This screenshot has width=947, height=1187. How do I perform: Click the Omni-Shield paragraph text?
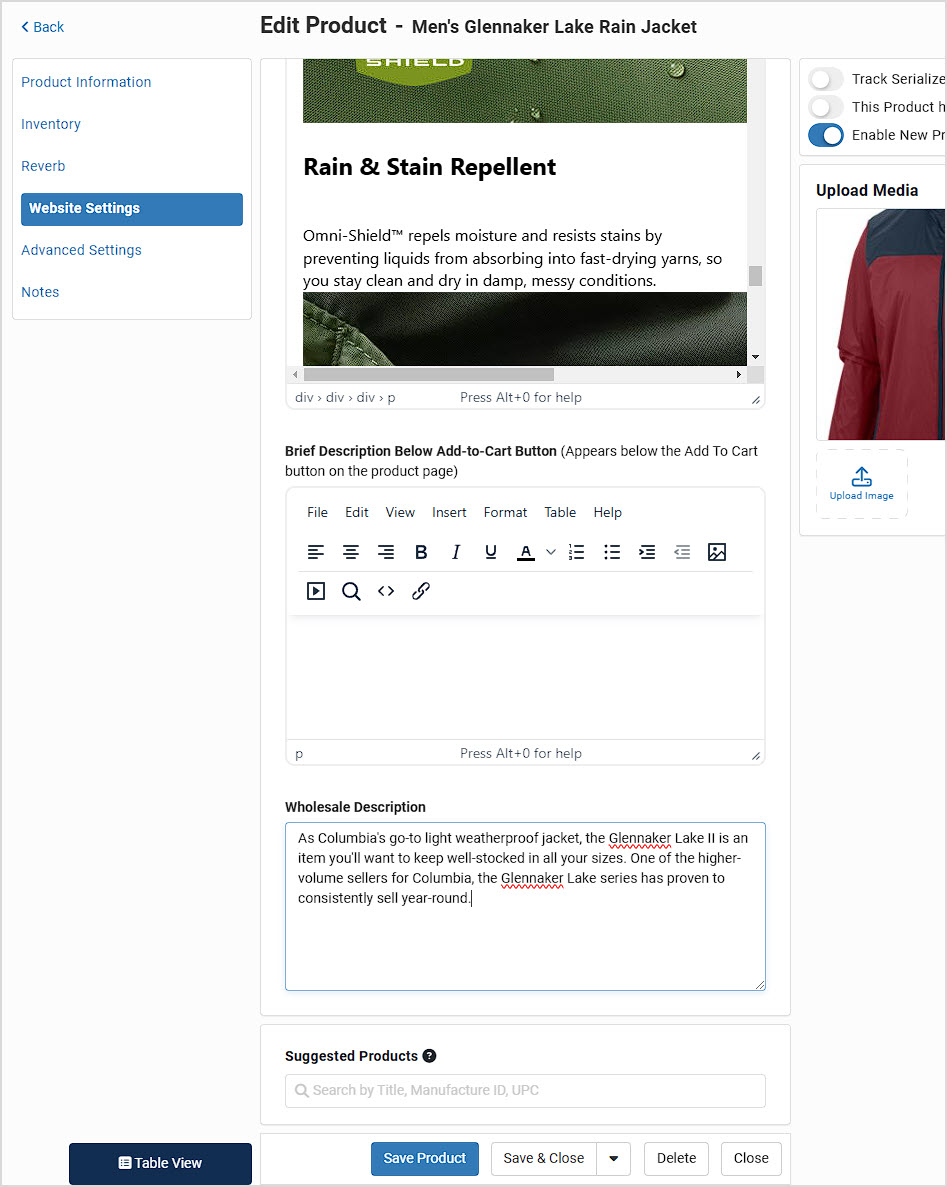[512, 258]
